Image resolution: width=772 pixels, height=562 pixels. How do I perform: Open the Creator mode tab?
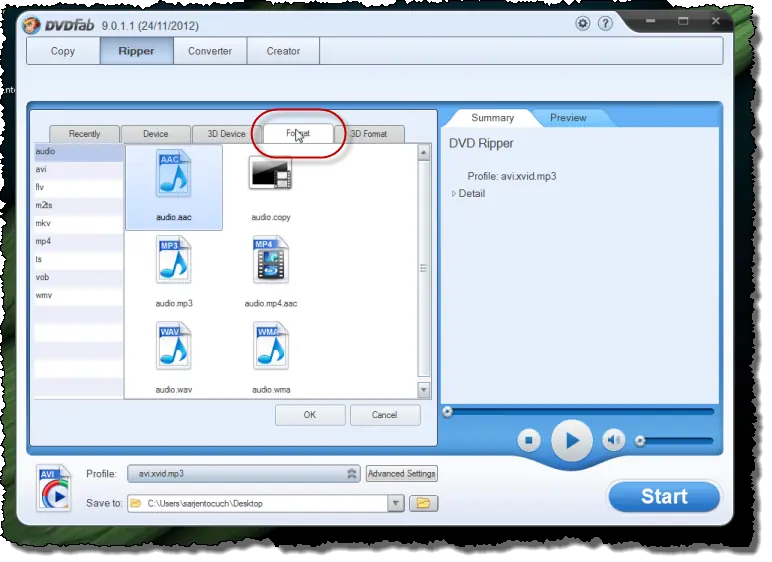[x=283, y=51]
